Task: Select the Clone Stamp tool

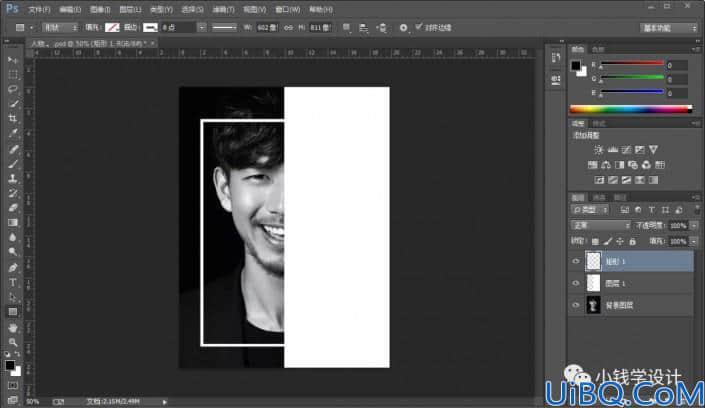Action: click(13, 179)
